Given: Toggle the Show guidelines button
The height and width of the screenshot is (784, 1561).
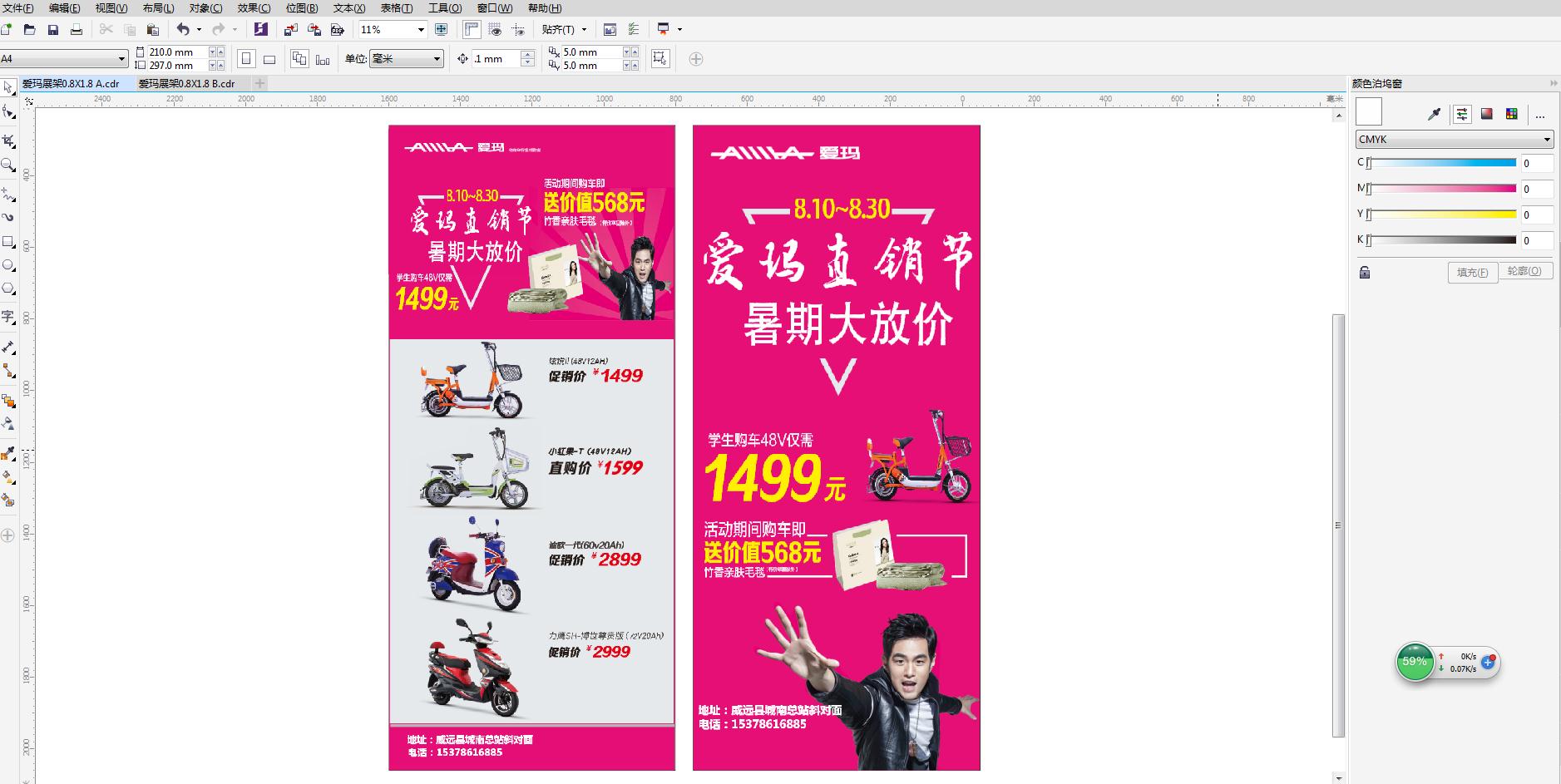Looking at the screenshot, I should [519, 29].
